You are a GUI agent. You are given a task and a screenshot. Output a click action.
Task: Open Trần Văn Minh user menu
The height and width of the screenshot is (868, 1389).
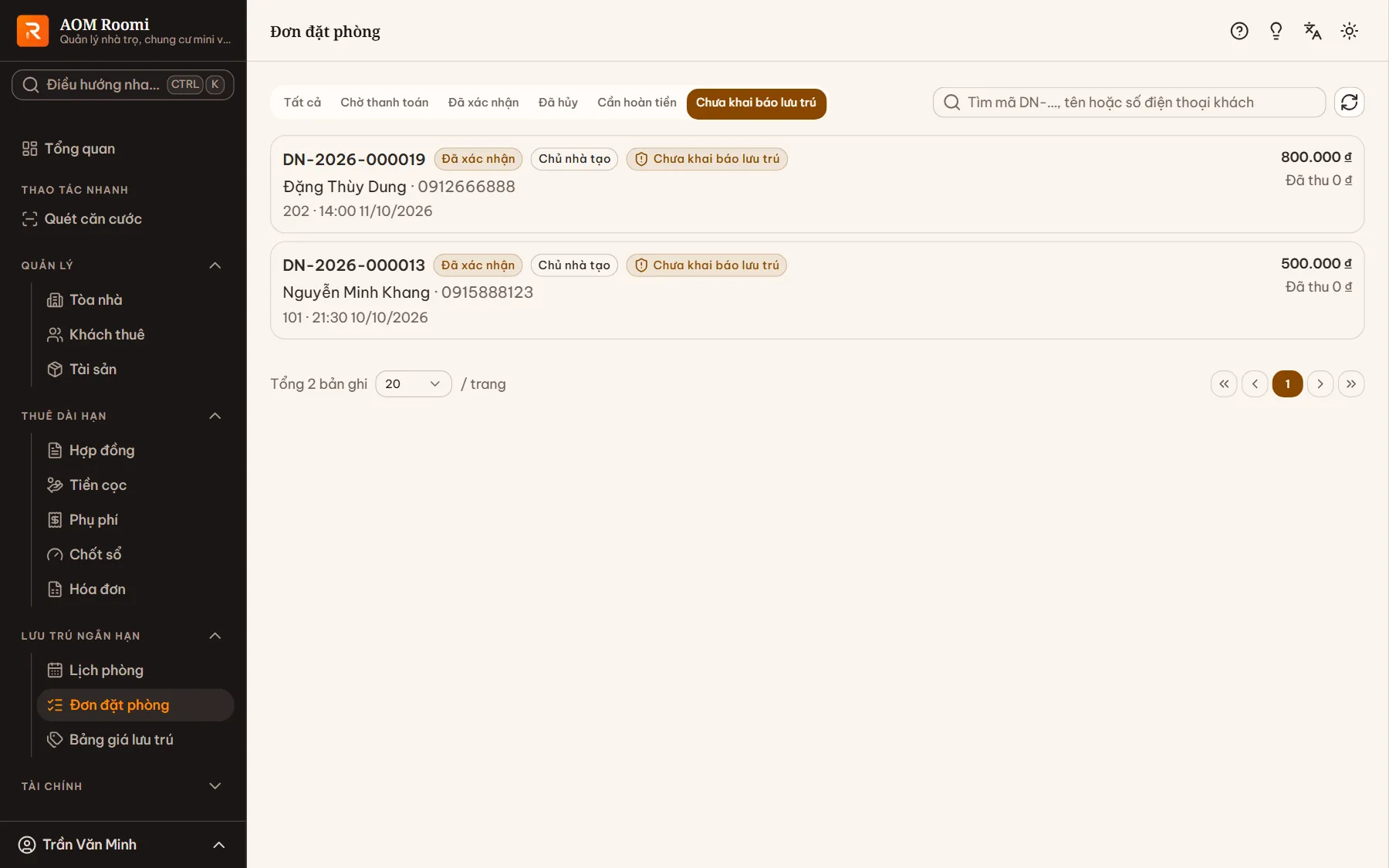point(123,844)
